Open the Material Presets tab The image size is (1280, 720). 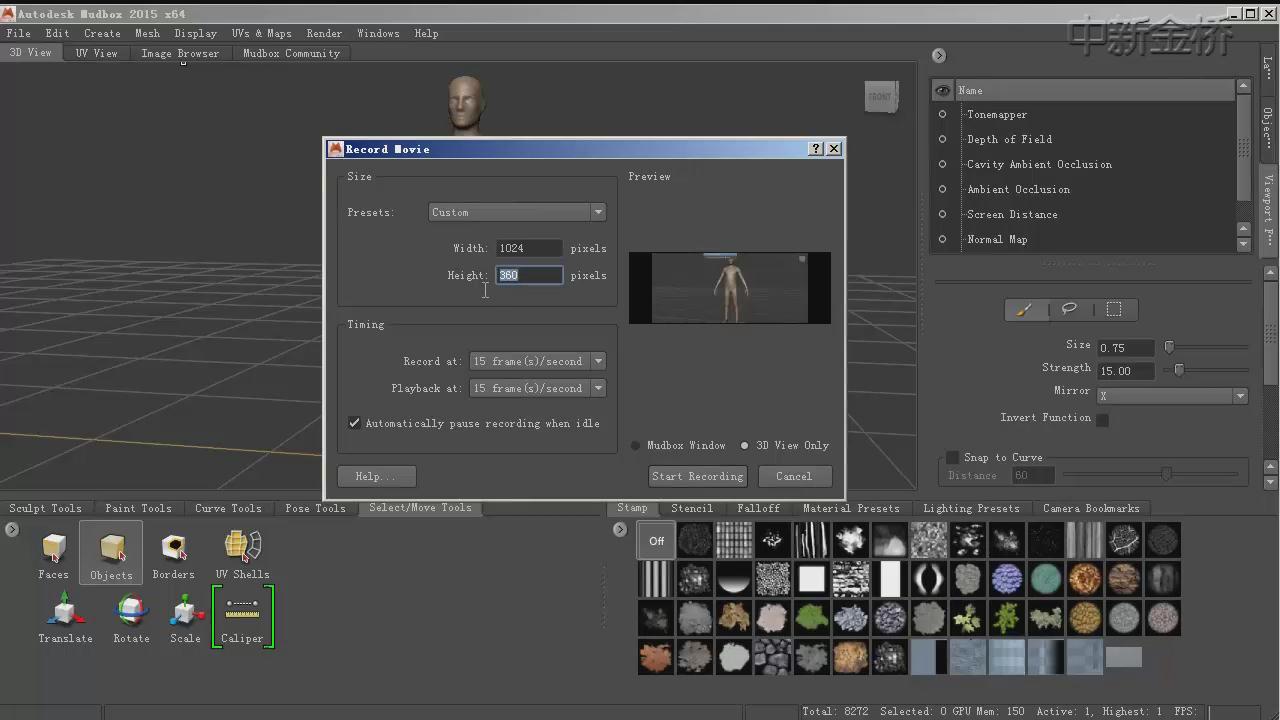tap(851, 508)
